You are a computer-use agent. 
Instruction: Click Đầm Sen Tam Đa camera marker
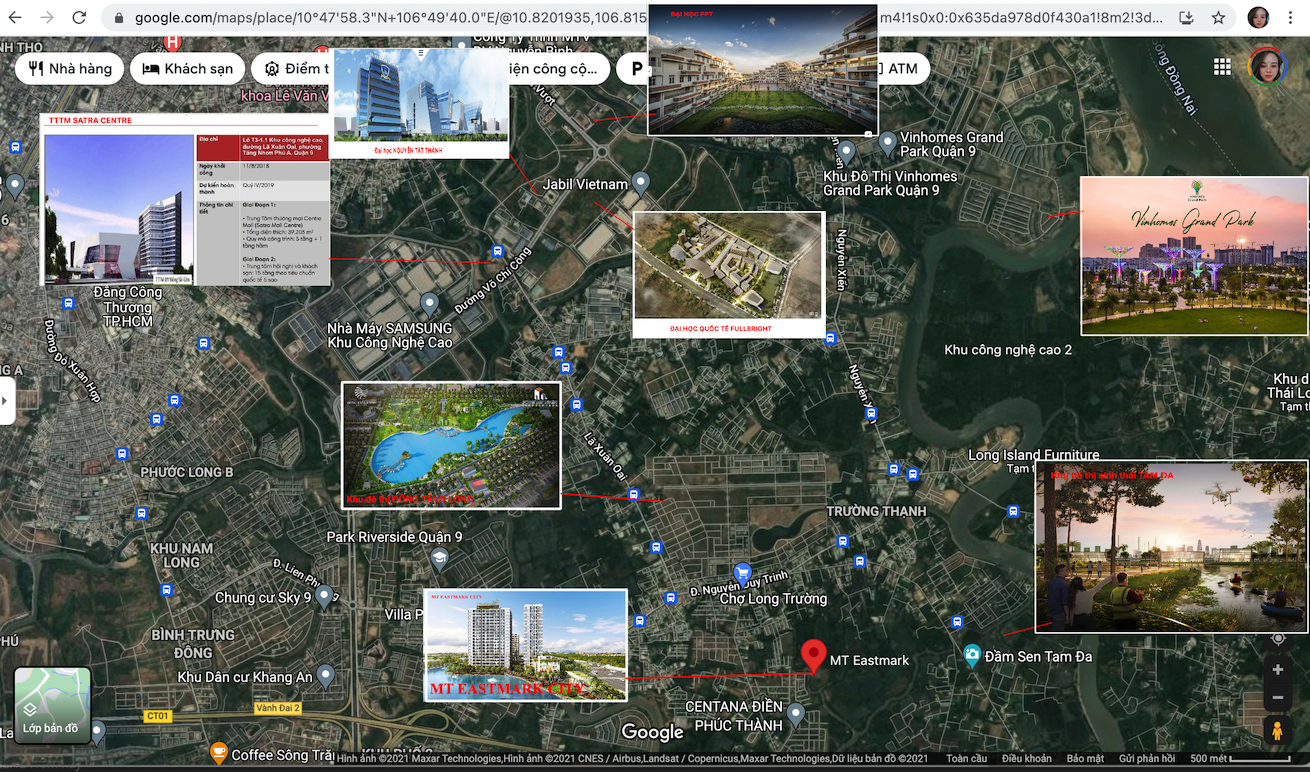972,656
